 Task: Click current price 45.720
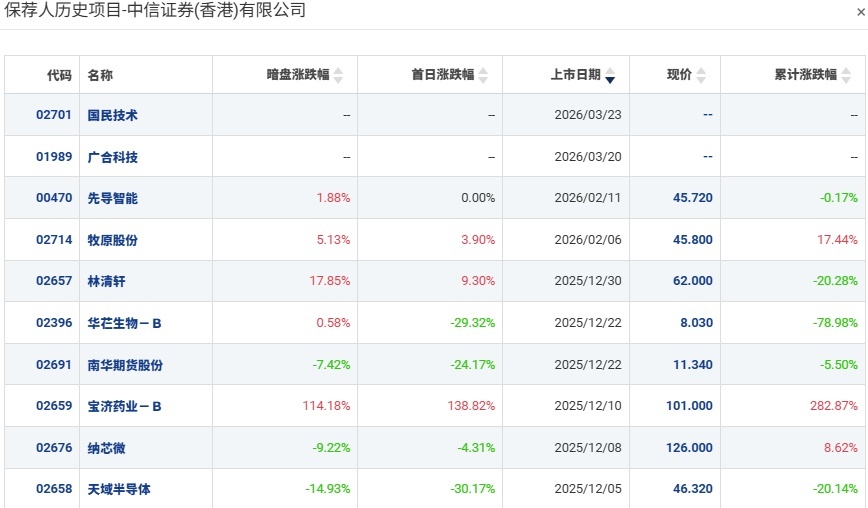pyautogui.click(x=693, y=198)
